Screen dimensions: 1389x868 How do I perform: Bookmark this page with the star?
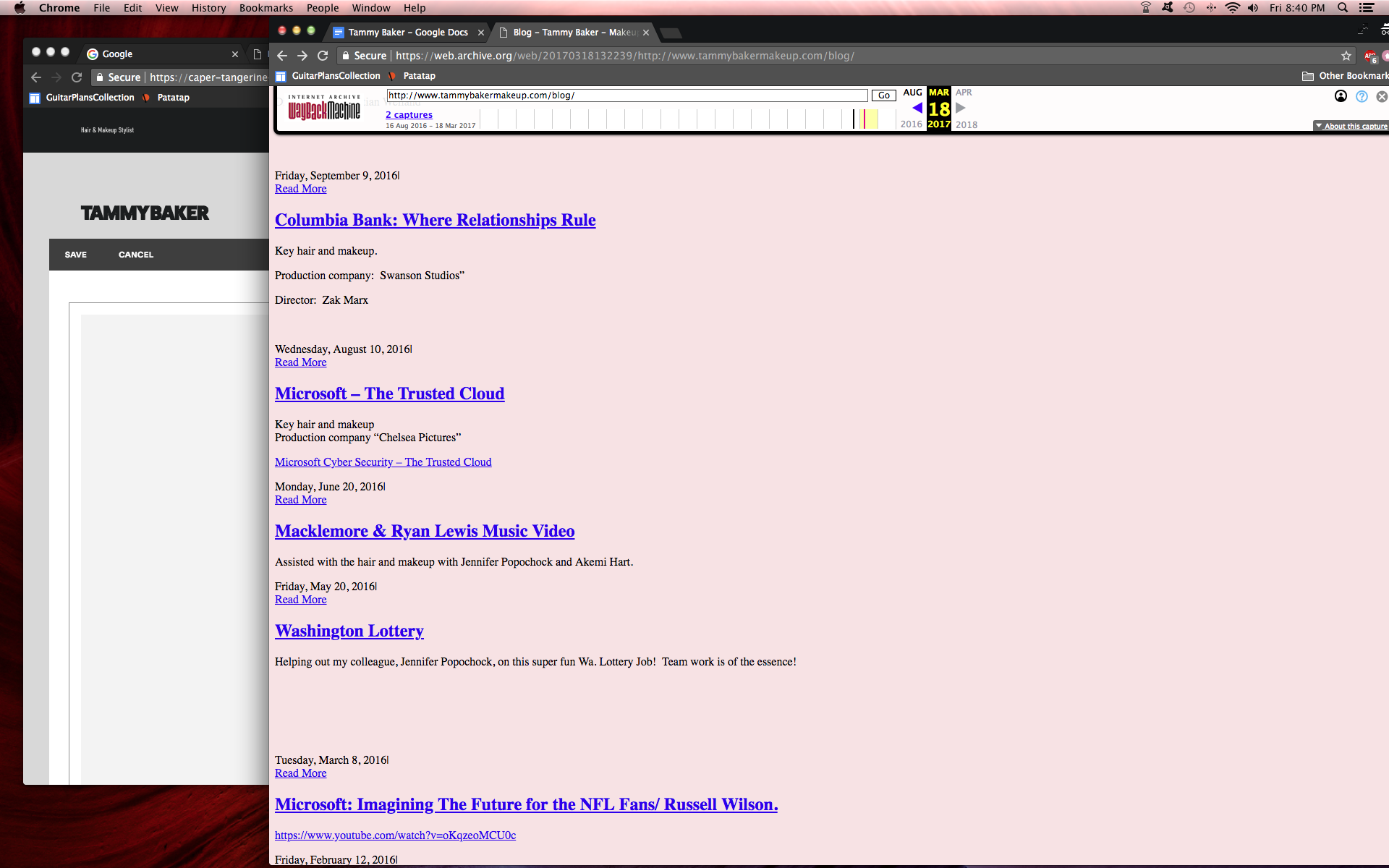click(1346, 56)
